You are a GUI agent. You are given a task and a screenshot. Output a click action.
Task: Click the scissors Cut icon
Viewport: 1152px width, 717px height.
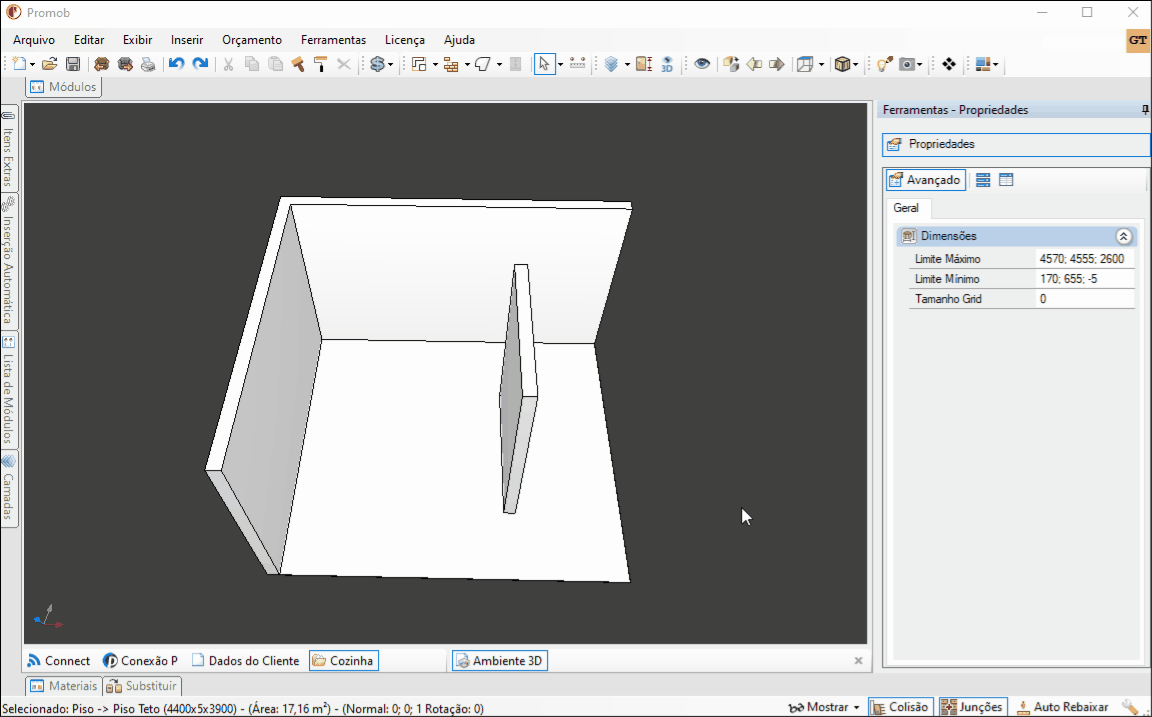pos(228,64)
